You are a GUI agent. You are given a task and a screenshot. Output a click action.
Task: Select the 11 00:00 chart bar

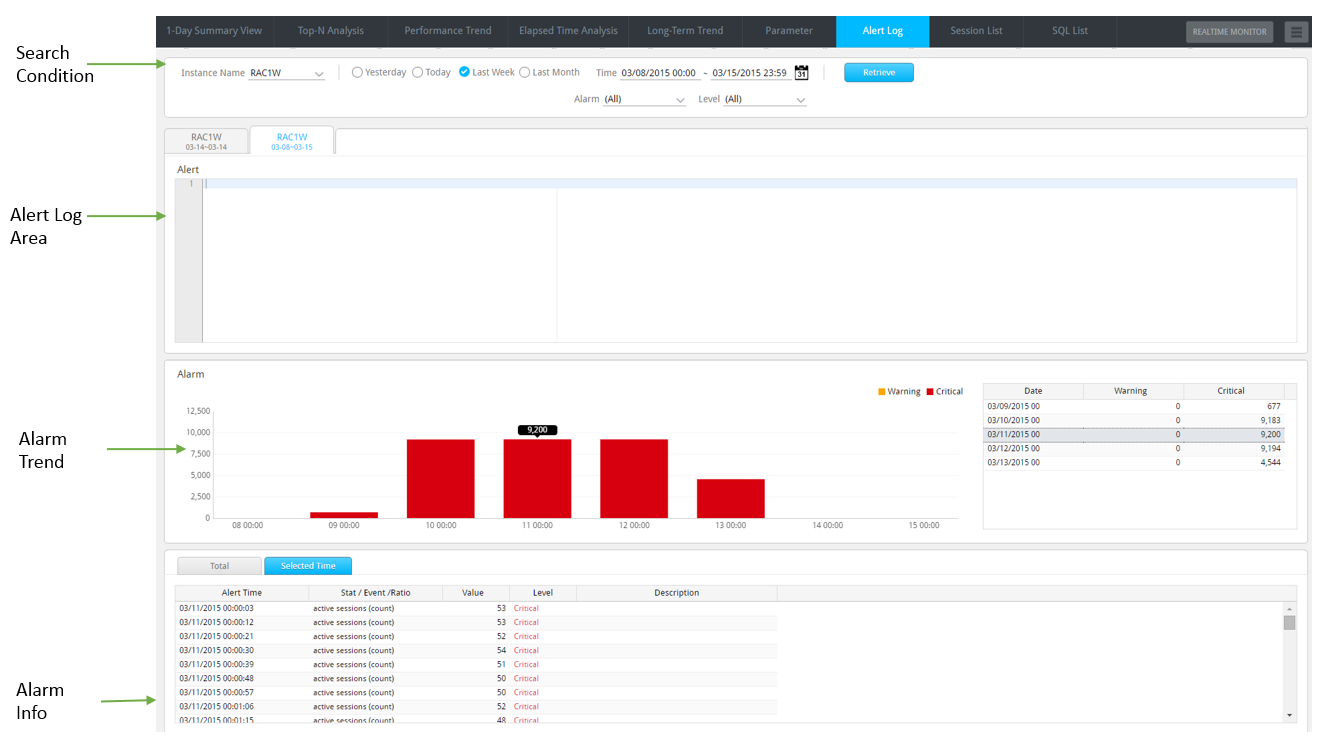pyautogui.click(x=538, y=479)
